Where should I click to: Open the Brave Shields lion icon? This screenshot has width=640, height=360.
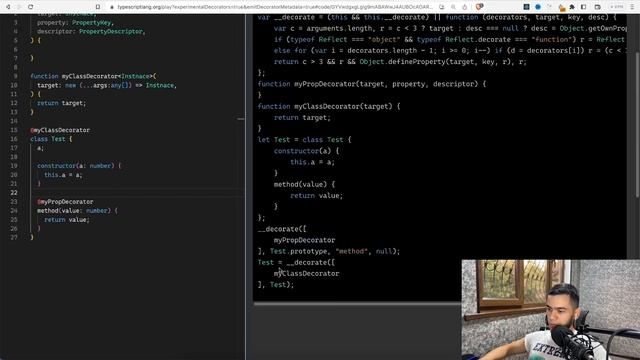click(x=480, y=7)
